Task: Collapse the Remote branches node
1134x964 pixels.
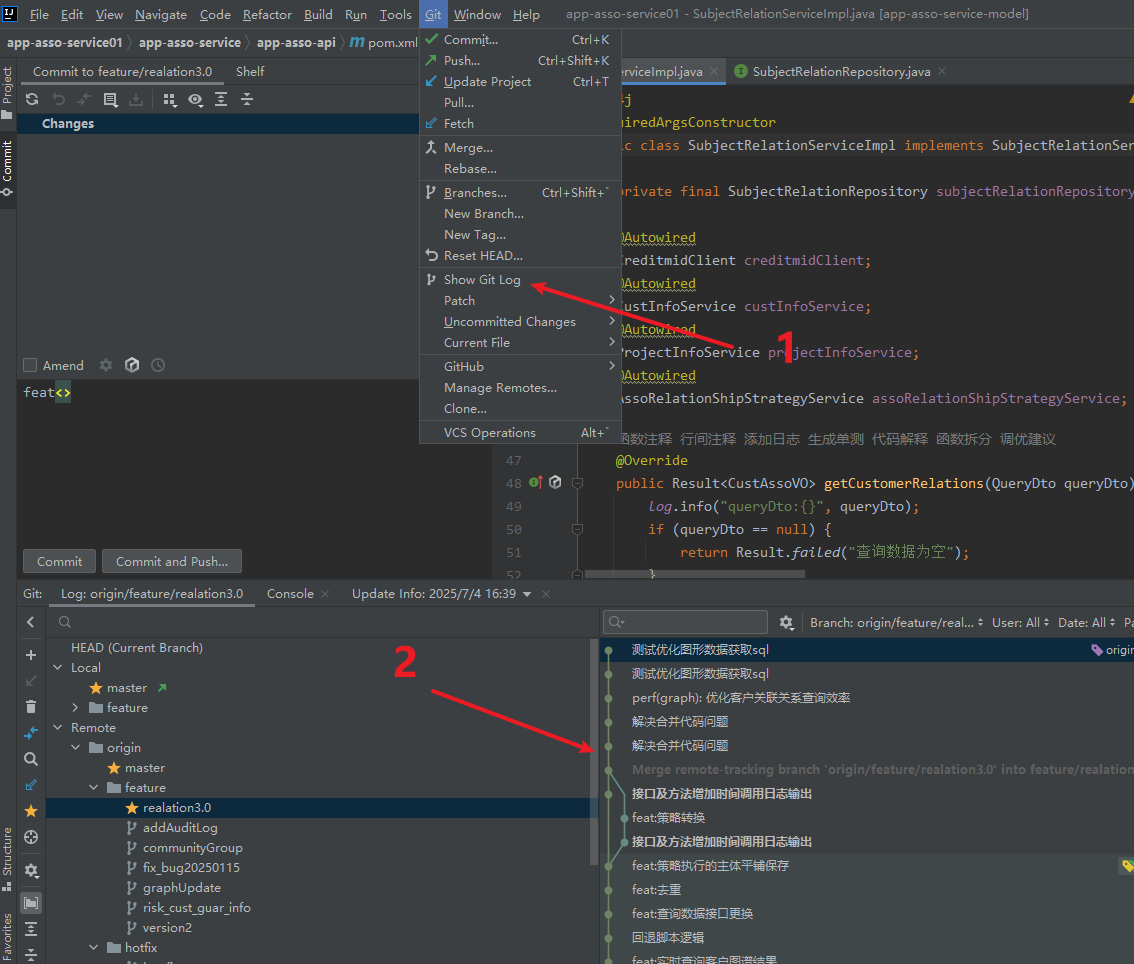Action: (x=58, y=728)
